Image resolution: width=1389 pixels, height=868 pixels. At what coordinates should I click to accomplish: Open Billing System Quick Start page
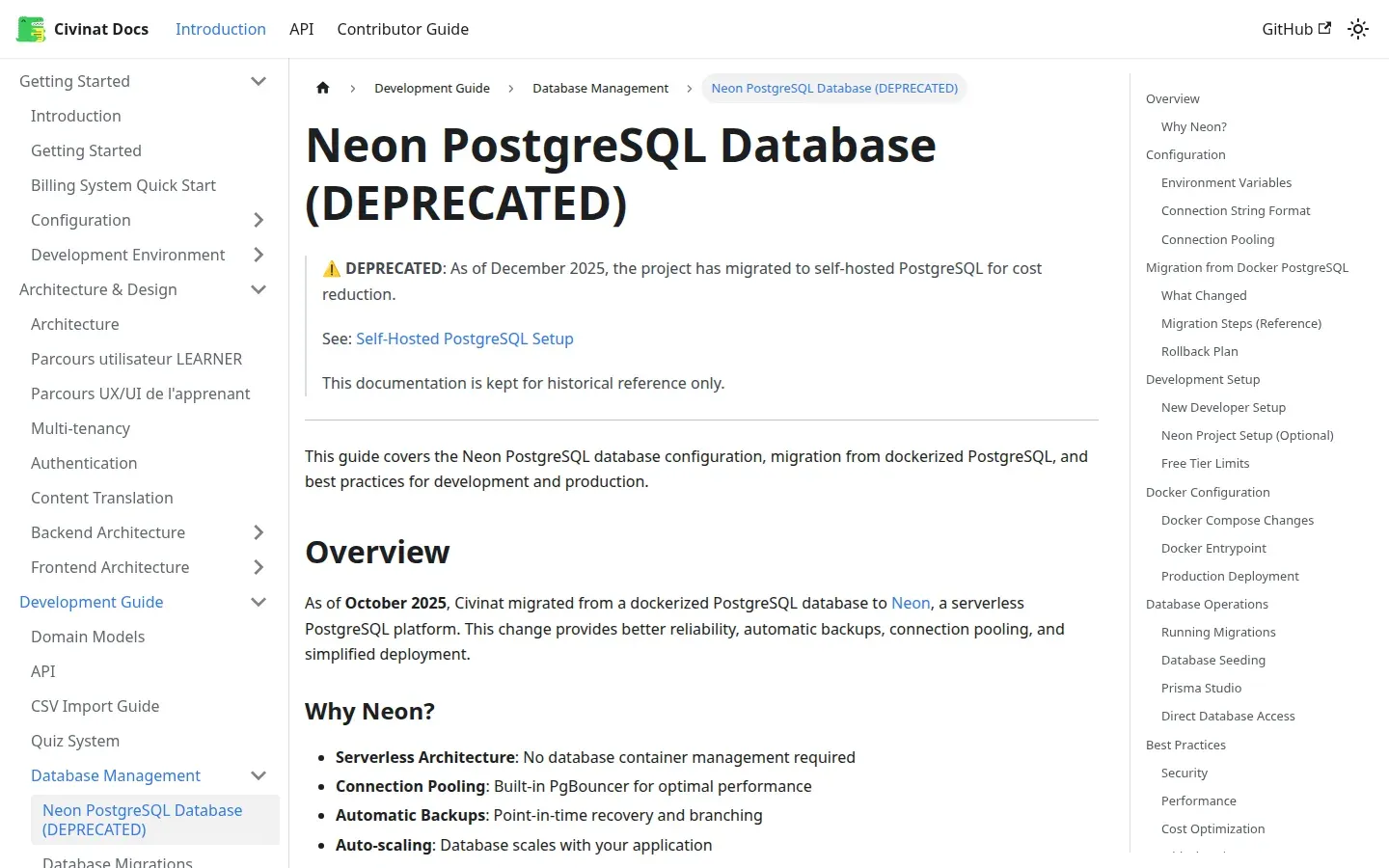(123, 185)
